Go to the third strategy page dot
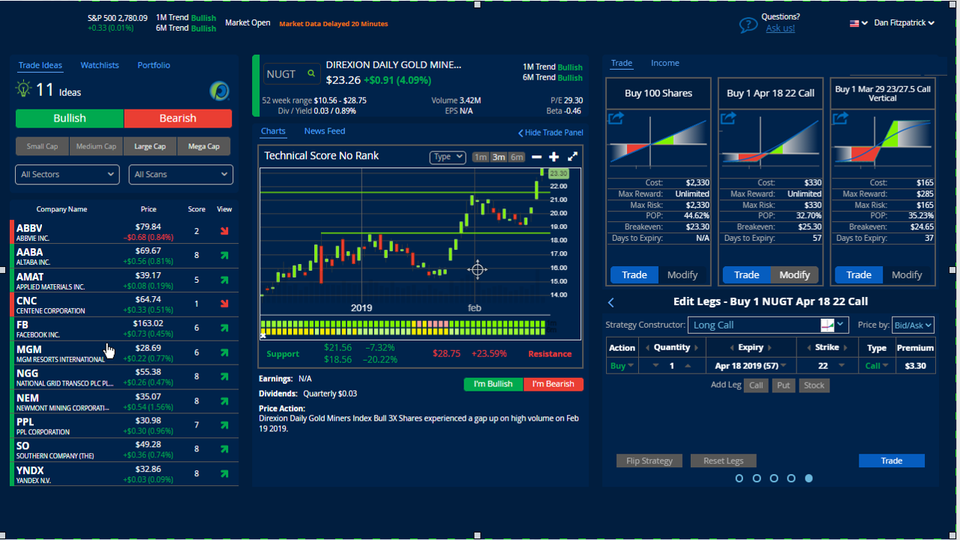The image size is (960, 540). point(774,478)
